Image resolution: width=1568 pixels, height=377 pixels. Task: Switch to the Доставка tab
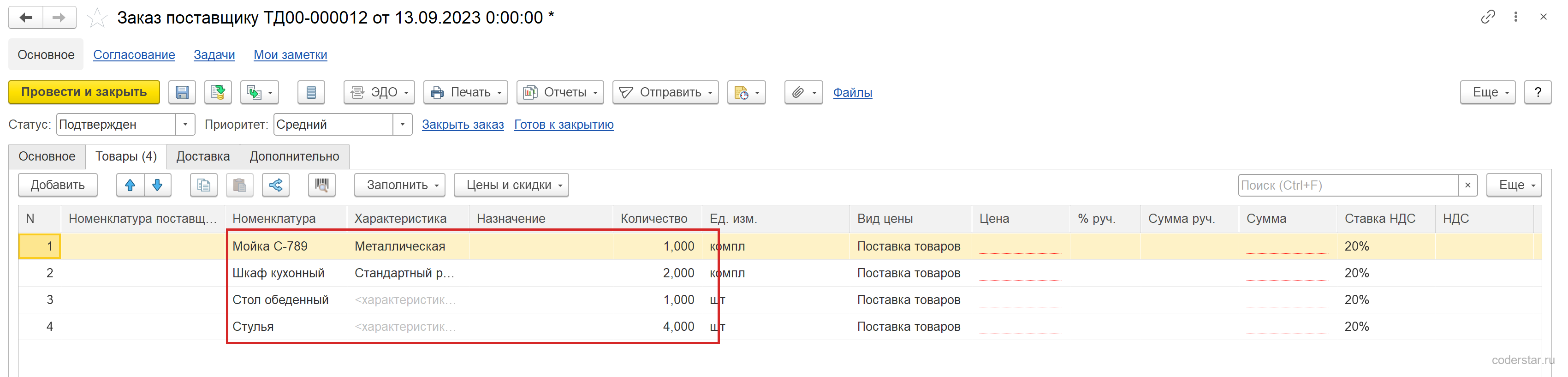[x=203, y=156]
